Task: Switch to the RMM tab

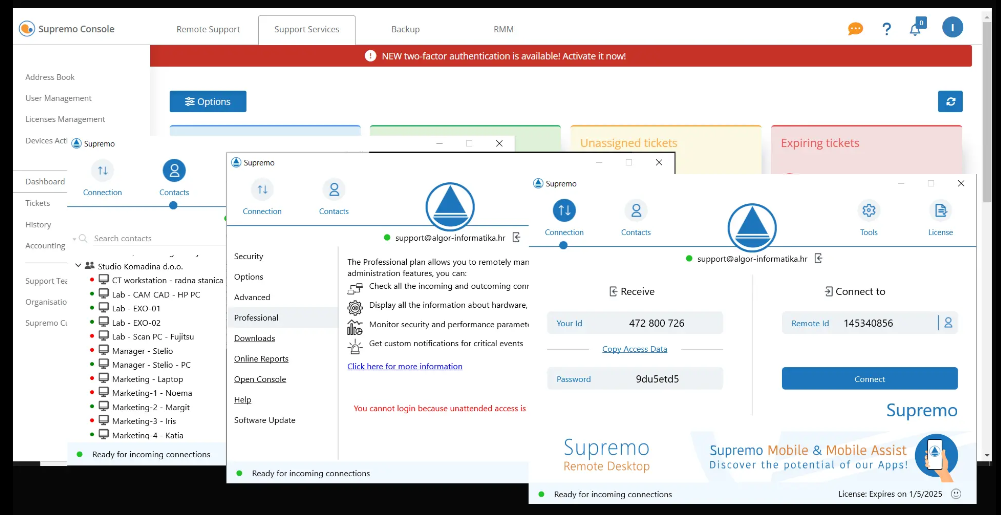Action: pyautogui.click(x=503, y=29)
